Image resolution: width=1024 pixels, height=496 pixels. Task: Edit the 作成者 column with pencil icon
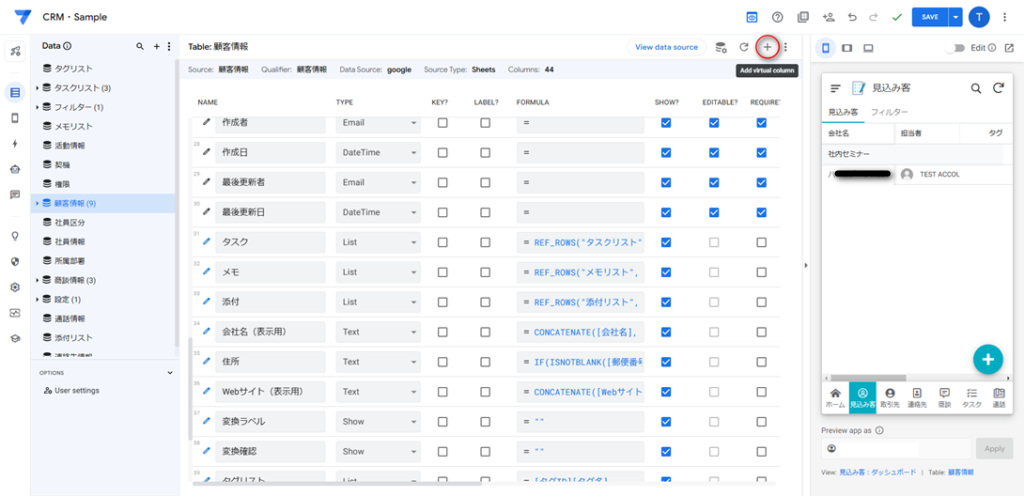click(x=207, y=122)
